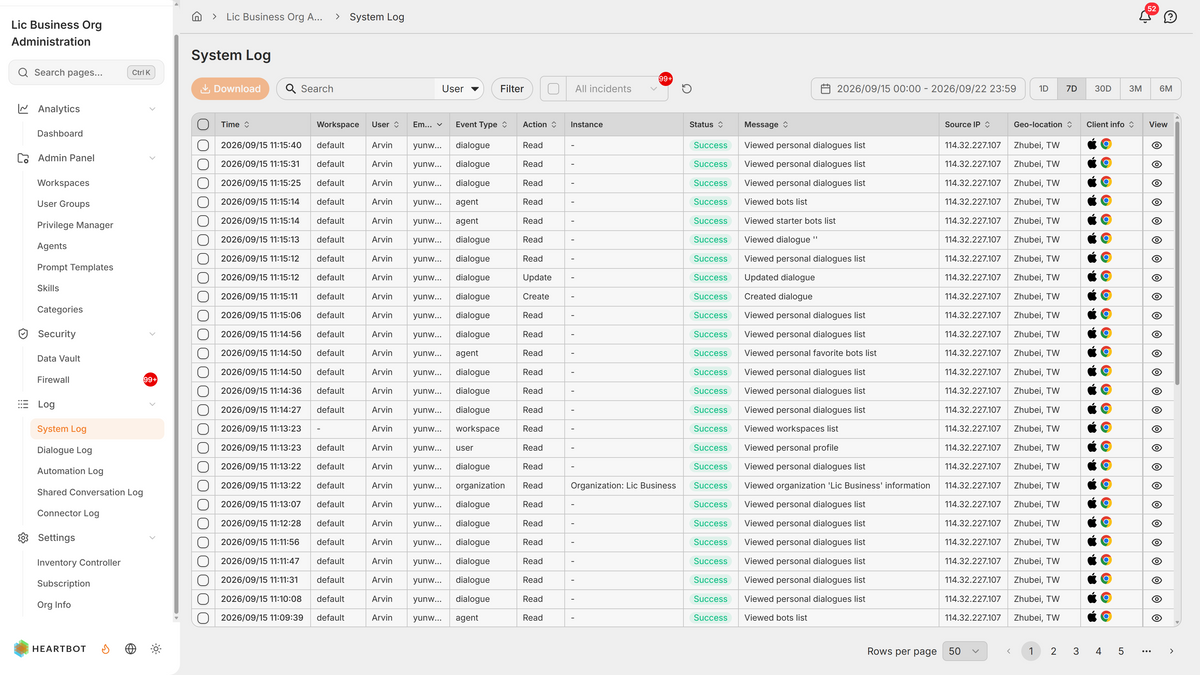Check the row for 2026/09/15 11:14:27
The image size is (1200, 675).
pos(203,410)
